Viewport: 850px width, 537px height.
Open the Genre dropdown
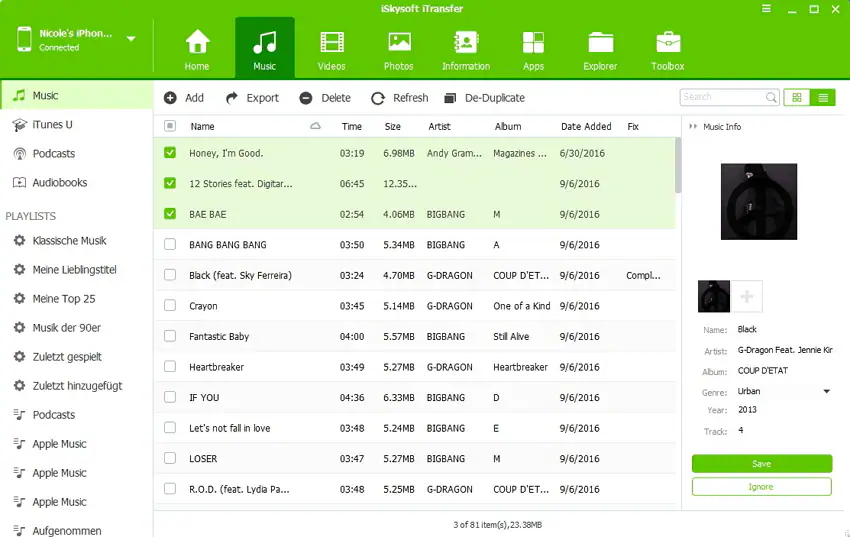[x=826, y=391]
